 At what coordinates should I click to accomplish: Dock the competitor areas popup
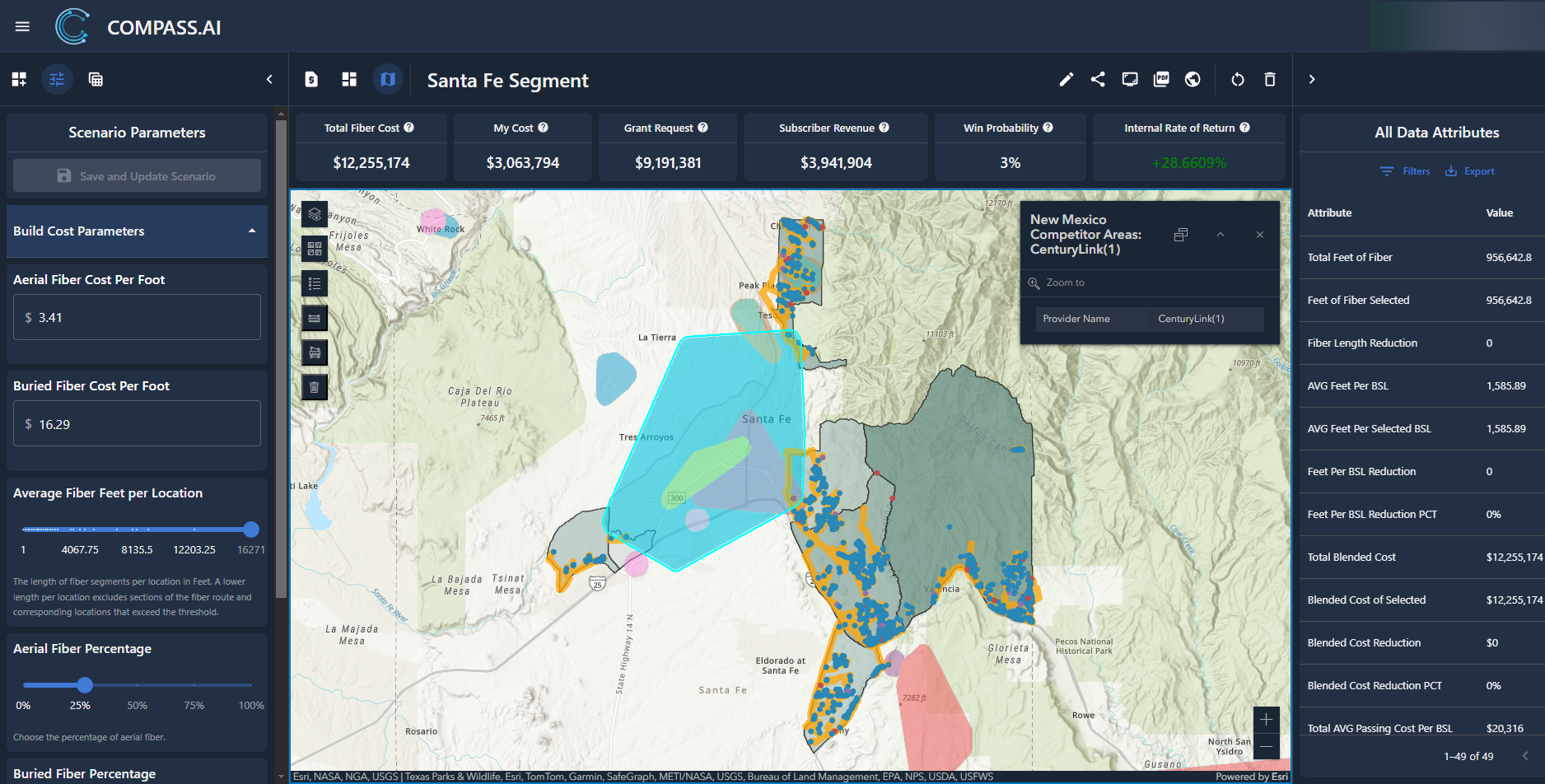(x=1181, y=235)
